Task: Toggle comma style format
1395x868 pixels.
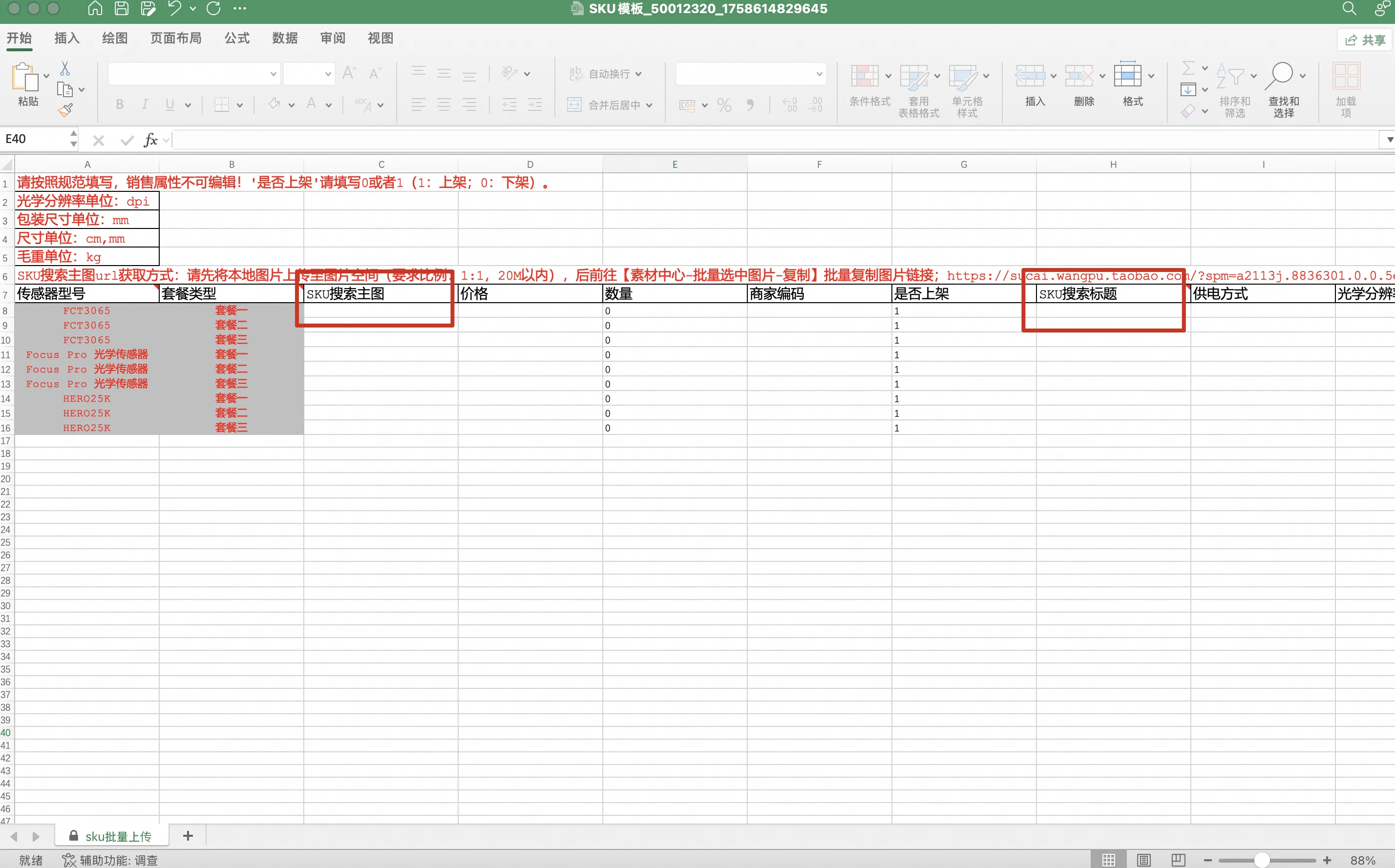Action: coord(750,105)
